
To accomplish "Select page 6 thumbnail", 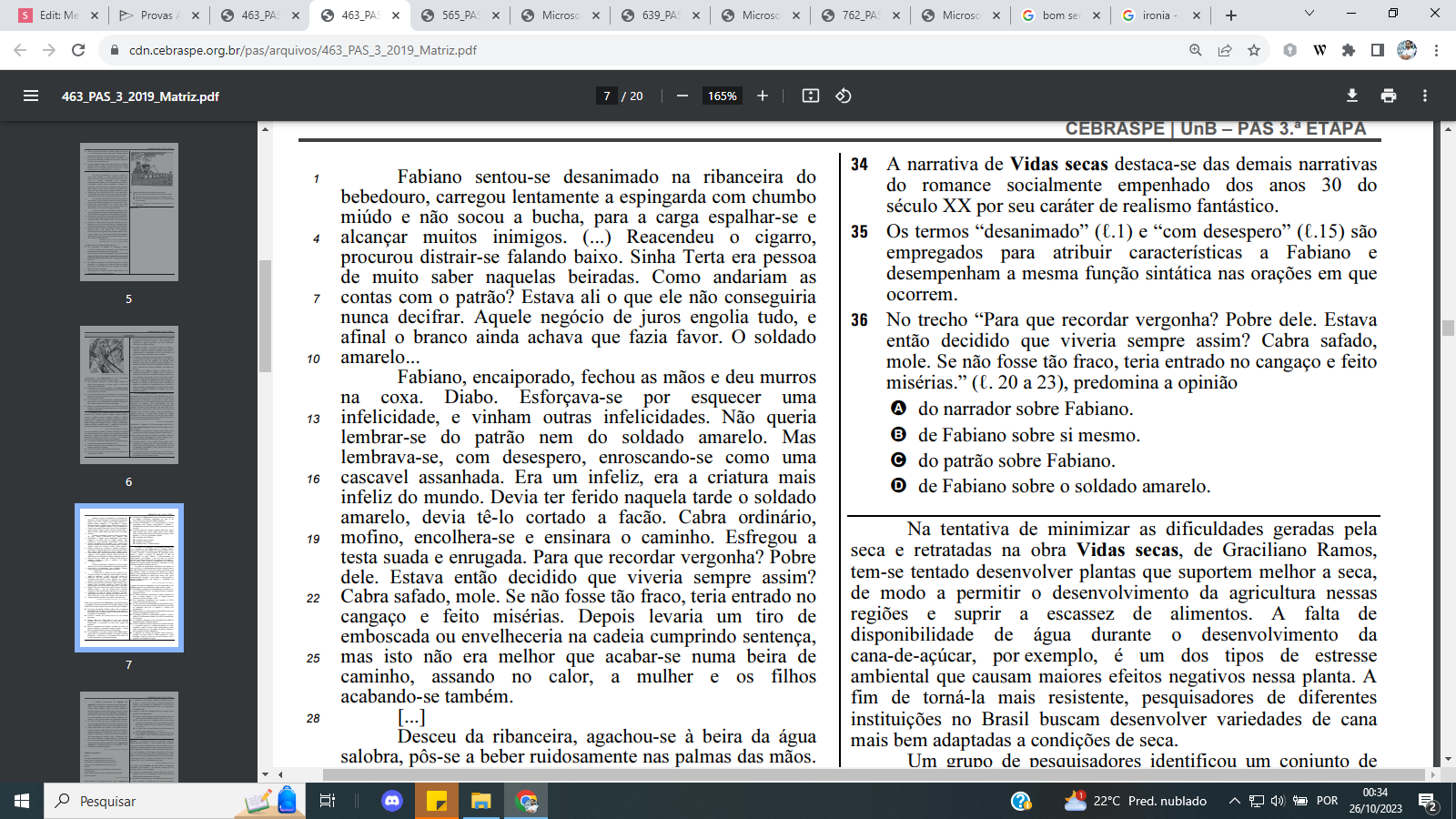I will click(129, 395).
